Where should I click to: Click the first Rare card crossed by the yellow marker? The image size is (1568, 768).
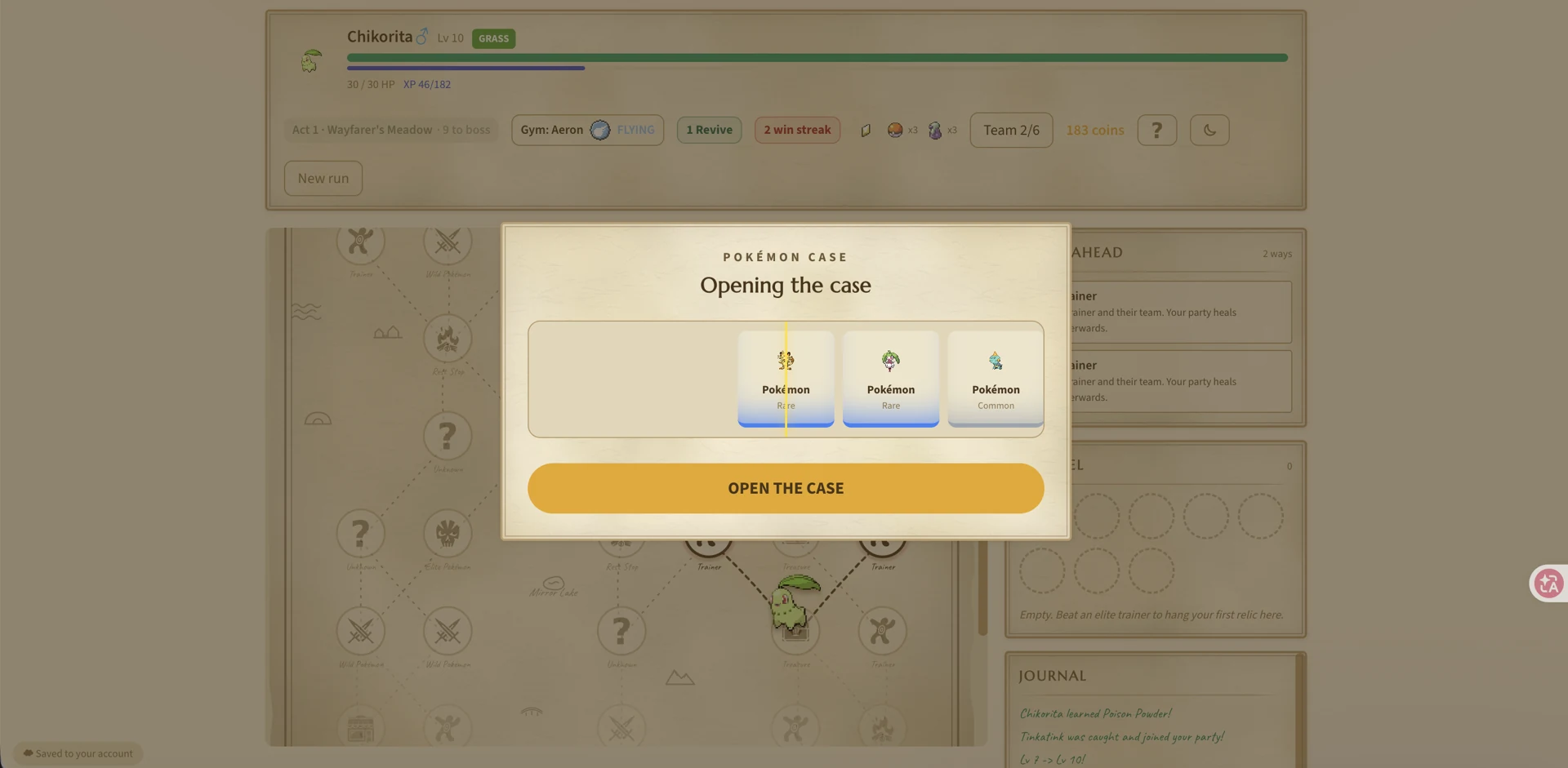tap(786, 379)
